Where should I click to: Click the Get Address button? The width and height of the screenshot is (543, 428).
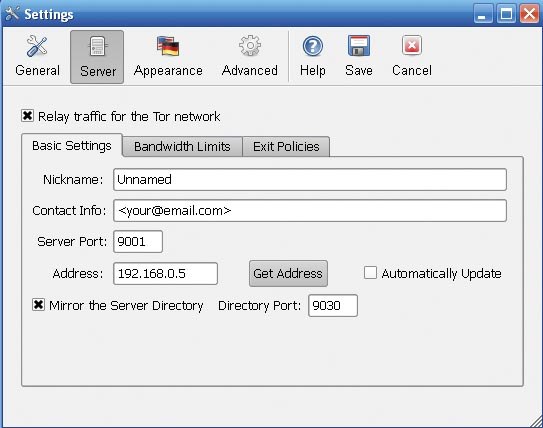288,274
